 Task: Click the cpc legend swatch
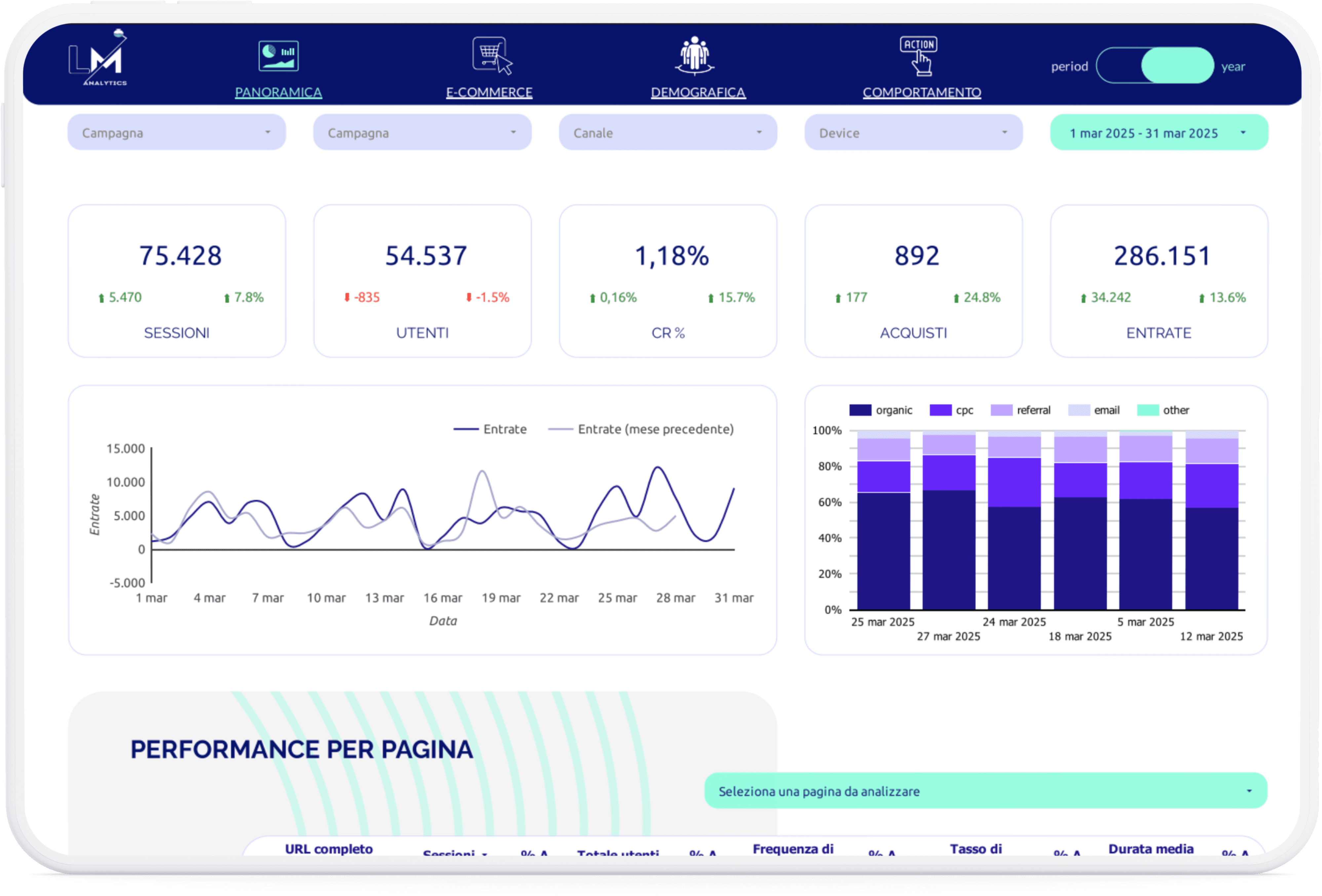tap(940, 410)
